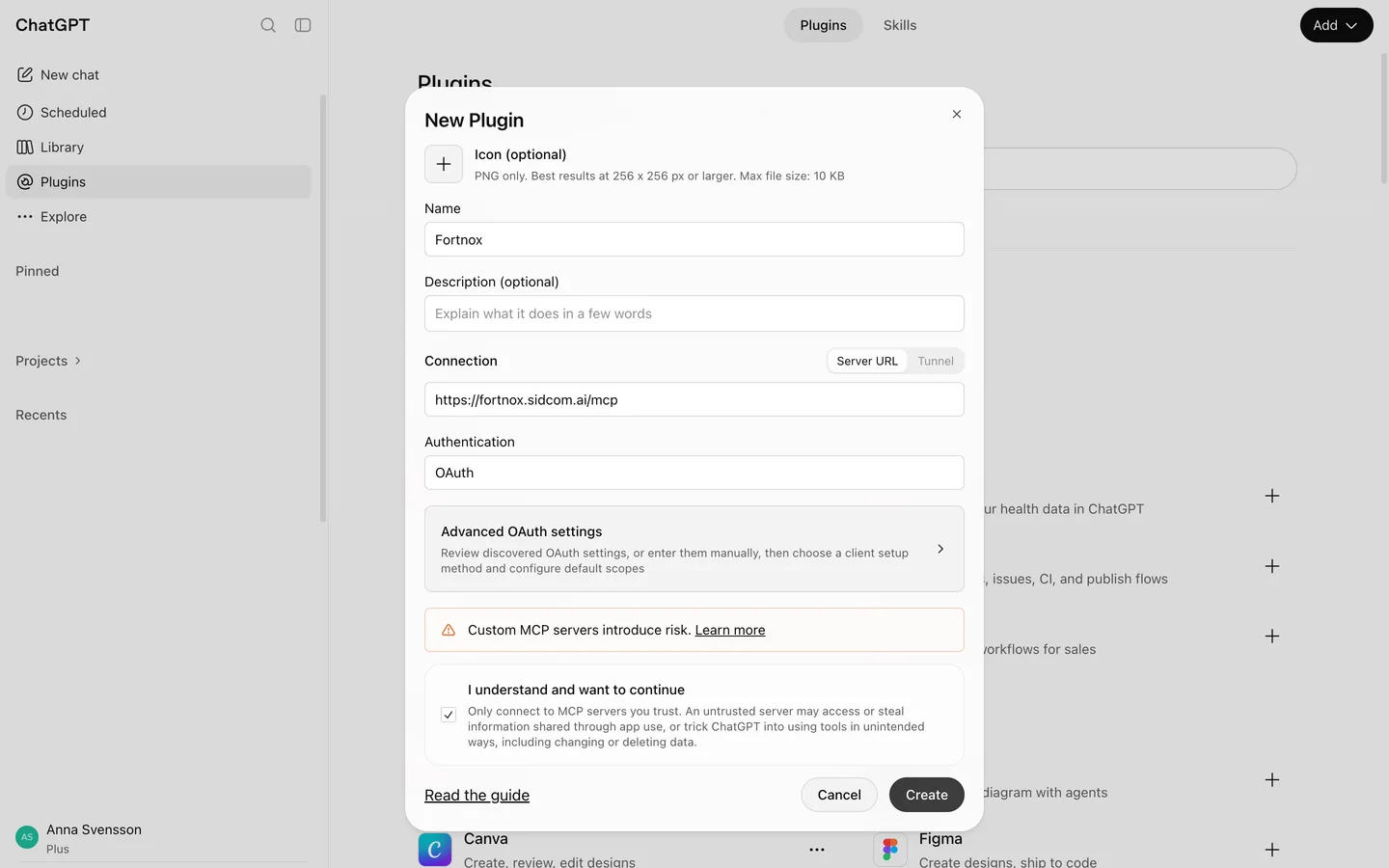The image size is (1389, 868).
Task: Expand Advanced OAuth settings
Action: click(x=694, y=549)
